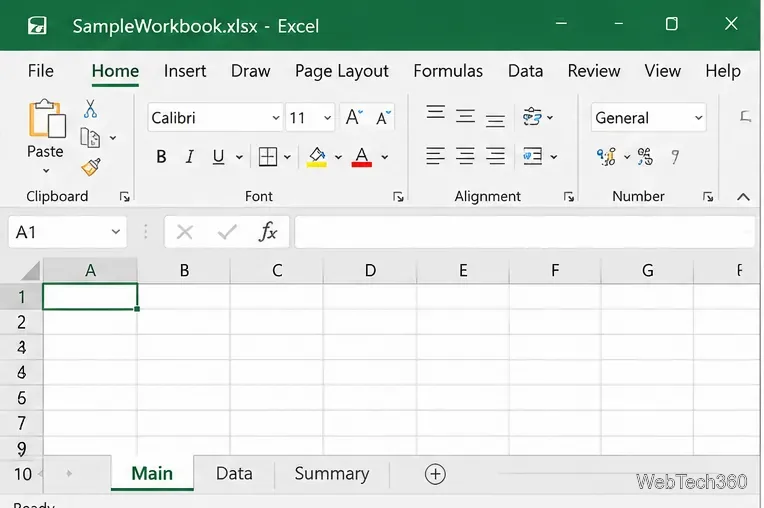The image size is (764, 508).
Task: Open General number format dropdown
Action: click(x=698, y=118)
